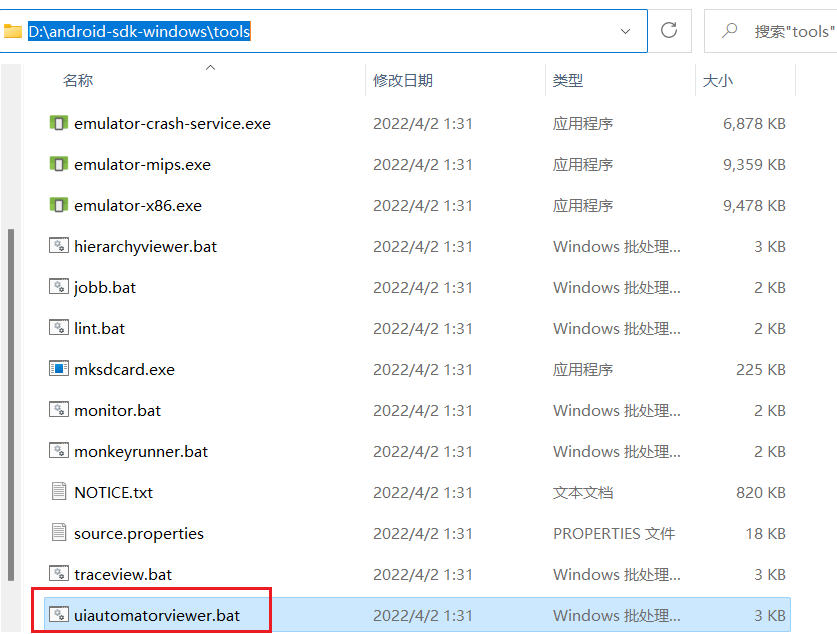Select file name jobb.bat
The width and height of the screenshot is (837, 634).
pyautogui.click(x=105, y=287)
